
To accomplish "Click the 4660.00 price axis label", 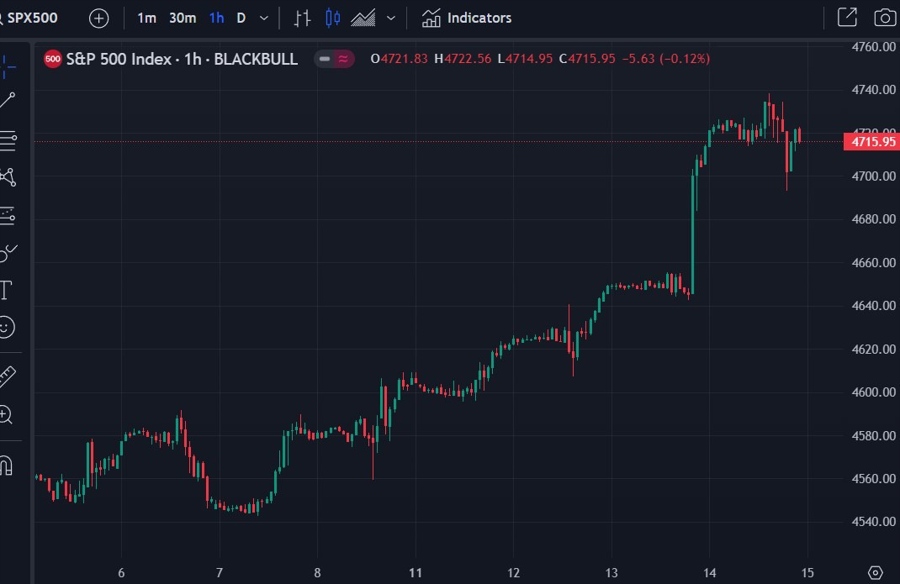I will (x=874, y=263).
